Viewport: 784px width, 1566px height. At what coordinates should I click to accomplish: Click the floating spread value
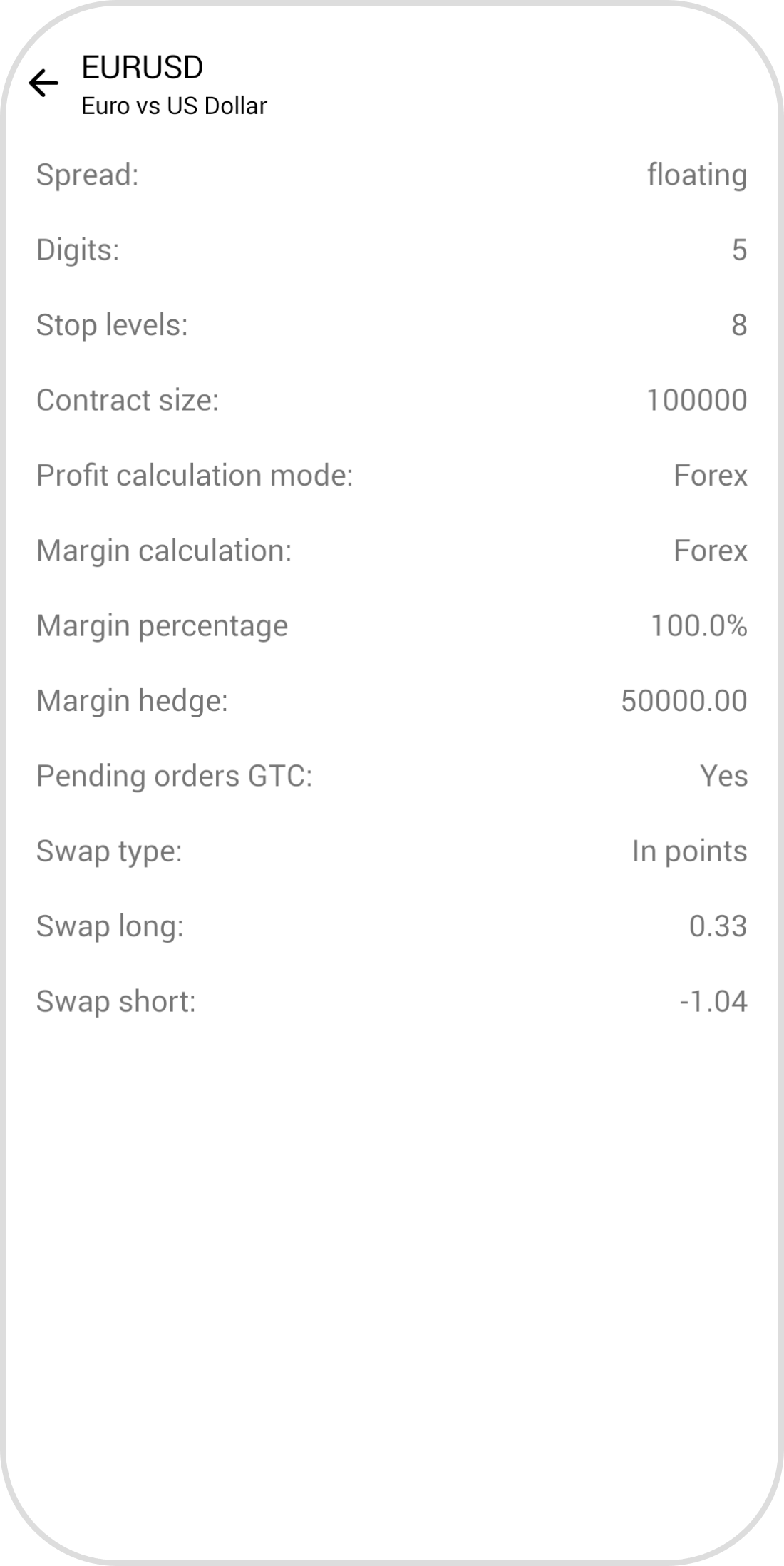coord(696,175)
